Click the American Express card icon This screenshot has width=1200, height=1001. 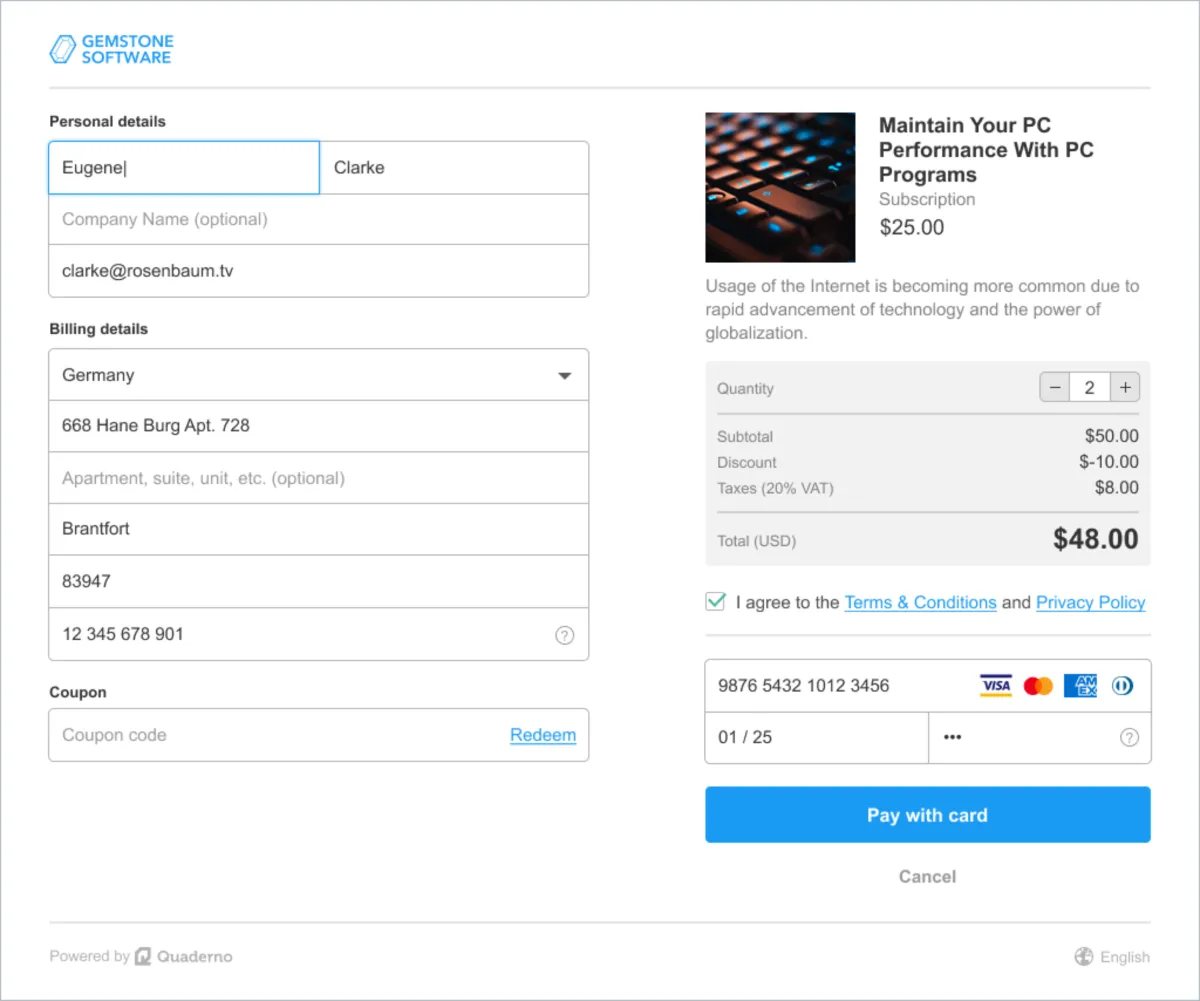tap(1080, 686)
